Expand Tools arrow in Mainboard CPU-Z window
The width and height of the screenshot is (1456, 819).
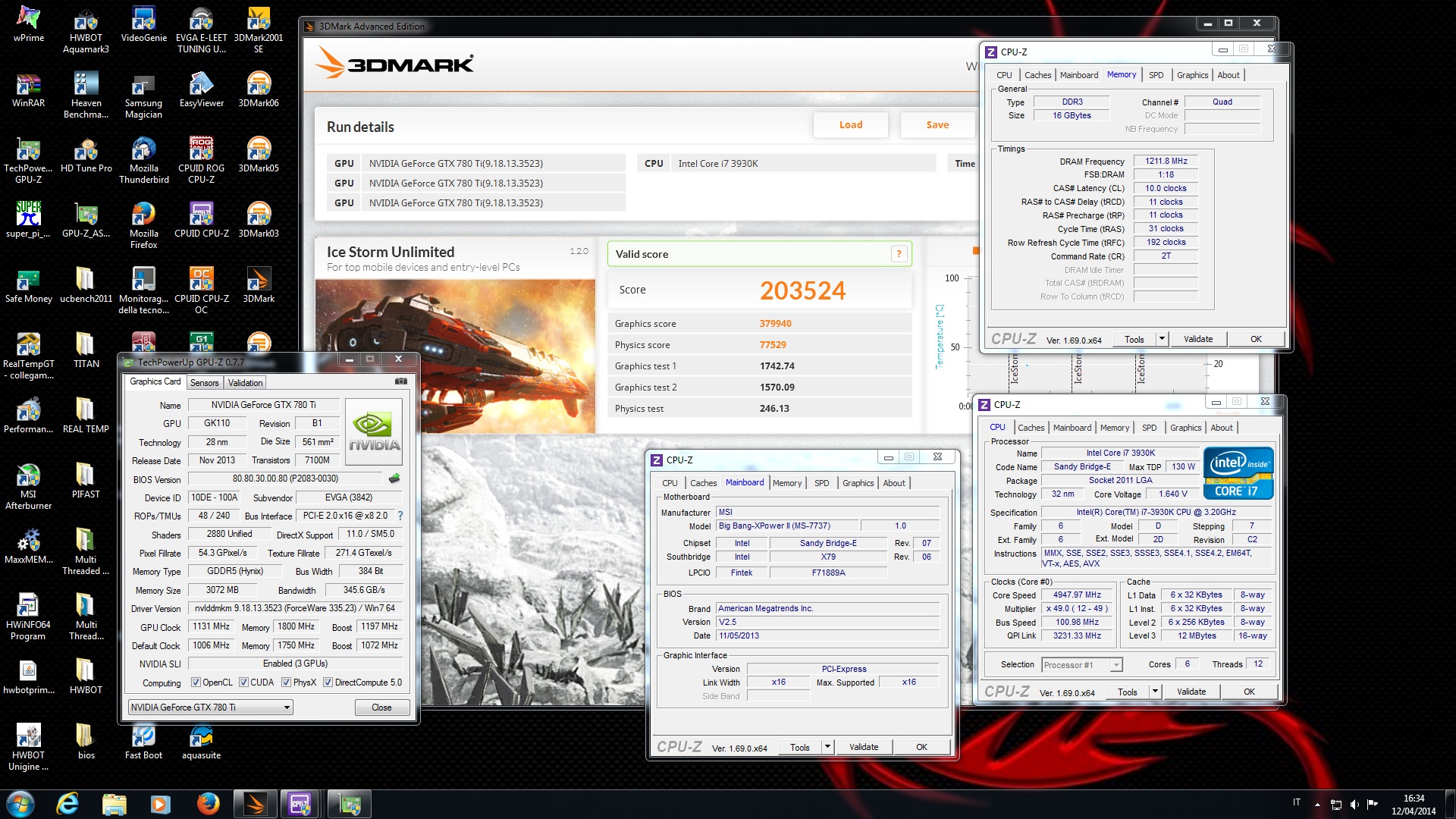click(827, 747)
